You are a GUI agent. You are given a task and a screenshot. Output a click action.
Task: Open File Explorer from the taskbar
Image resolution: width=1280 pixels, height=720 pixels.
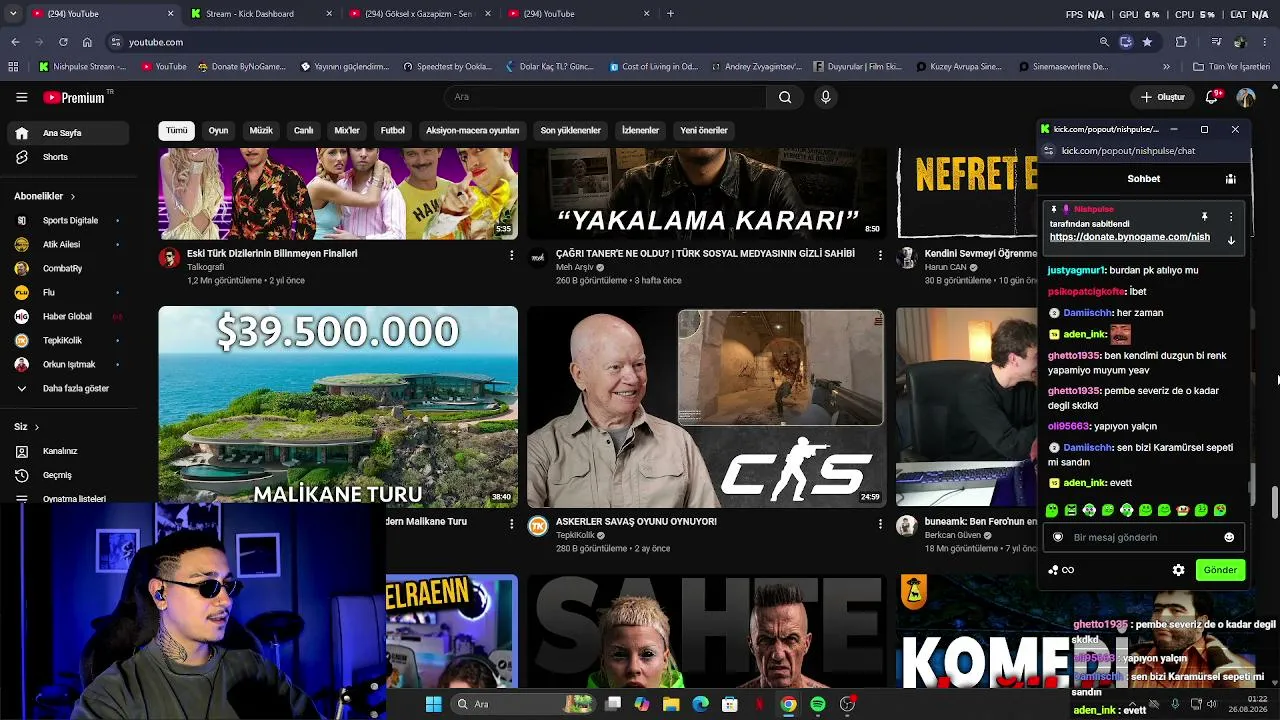[671, 704]
